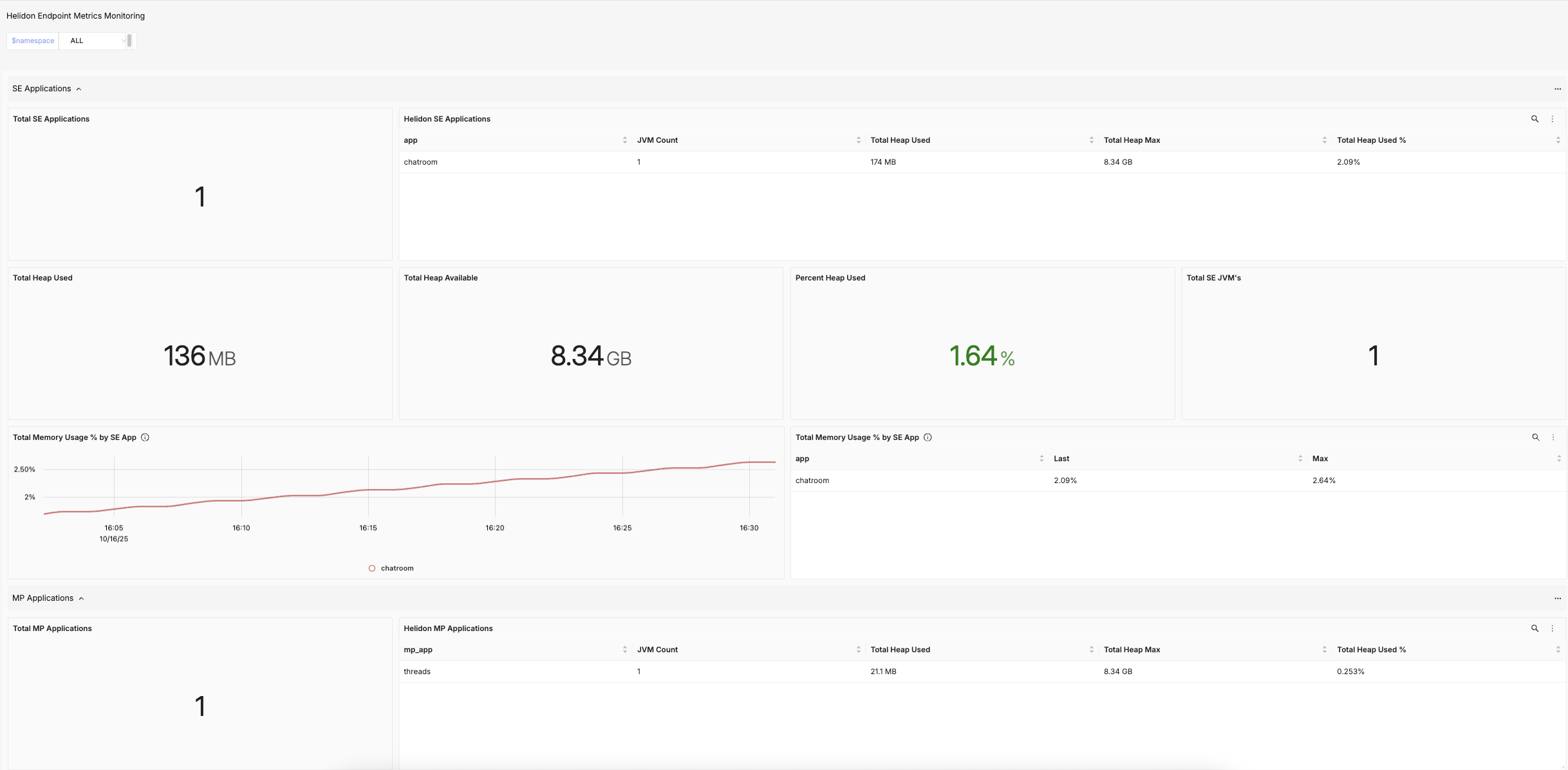The image size is (1568, 770).
Task: Click the info icon beside Total Memory Usage table title
Action: pos(928,437)
